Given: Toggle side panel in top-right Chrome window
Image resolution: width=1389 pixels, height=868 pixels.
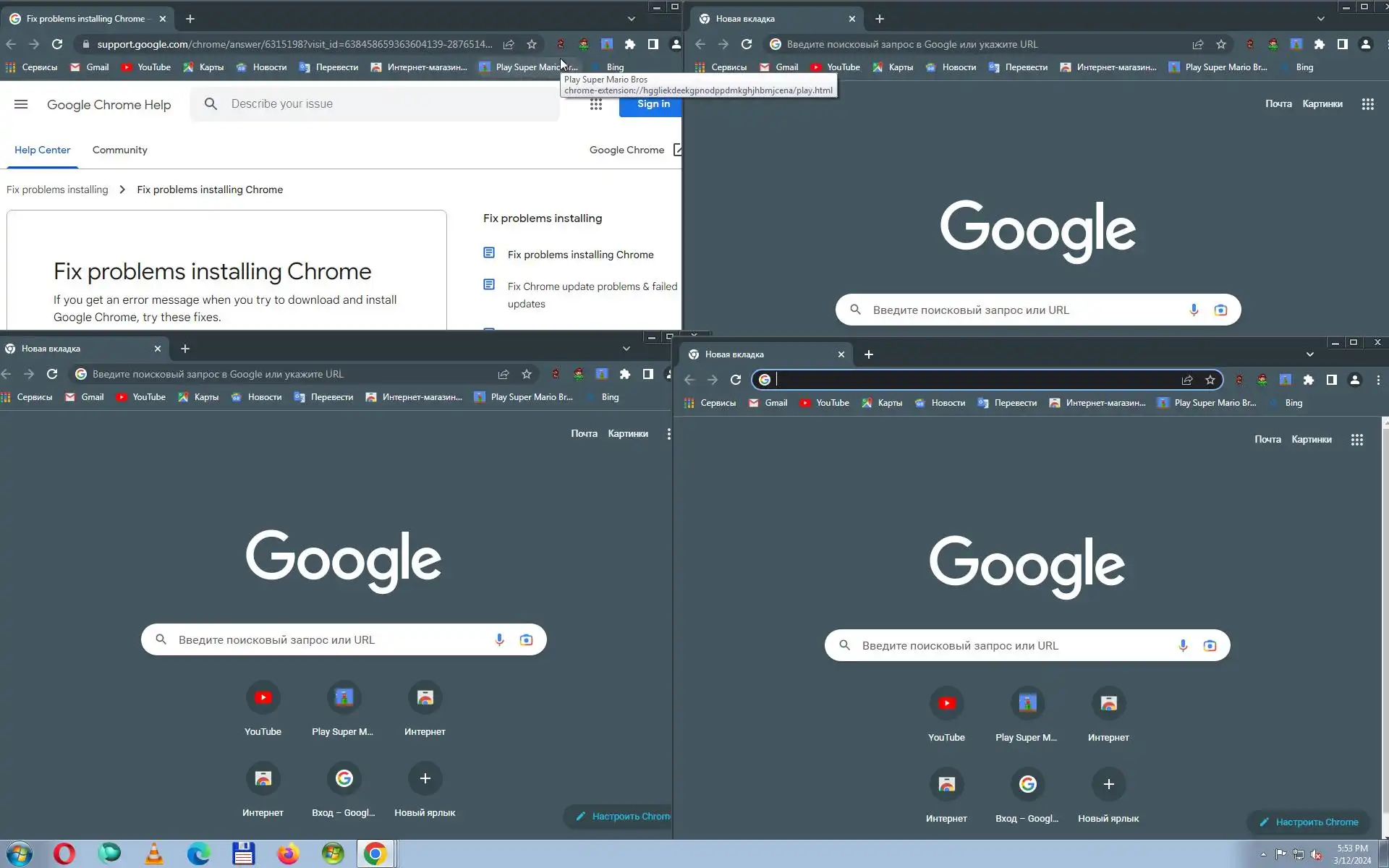Looking at the screenshot, I should [x=1343, y=44].
